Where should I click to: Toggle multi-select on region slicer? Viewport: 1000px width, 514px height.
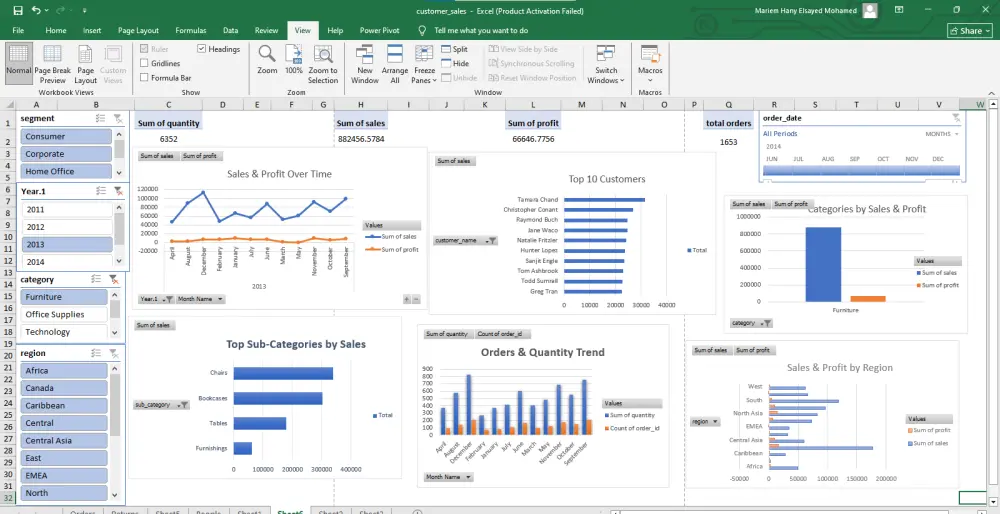[x=96, y=353]
